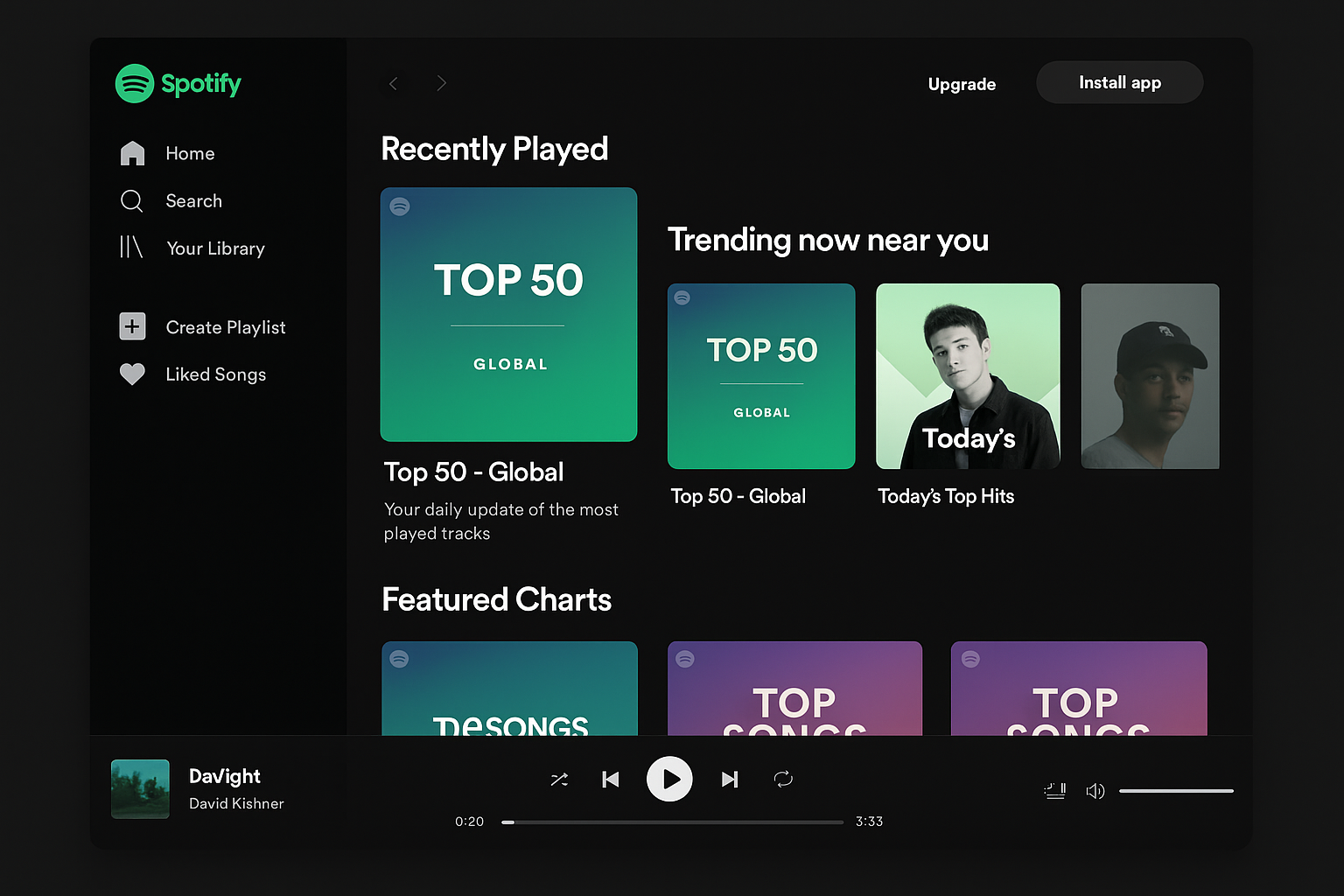Mute using the speaker icon
The width and height of the screenshot is (1344, 896).
pos(1095,791)
